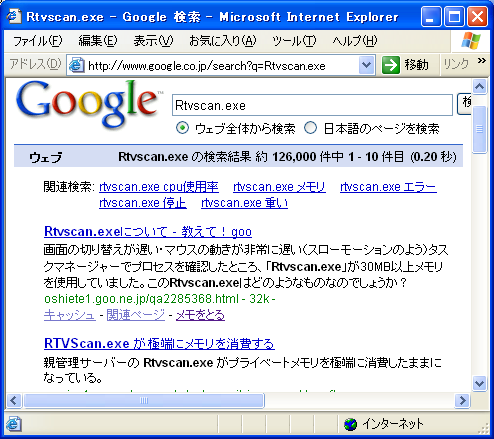
Task: Select ウェブ全体から検索 radio button
Action: click(182, 128)
